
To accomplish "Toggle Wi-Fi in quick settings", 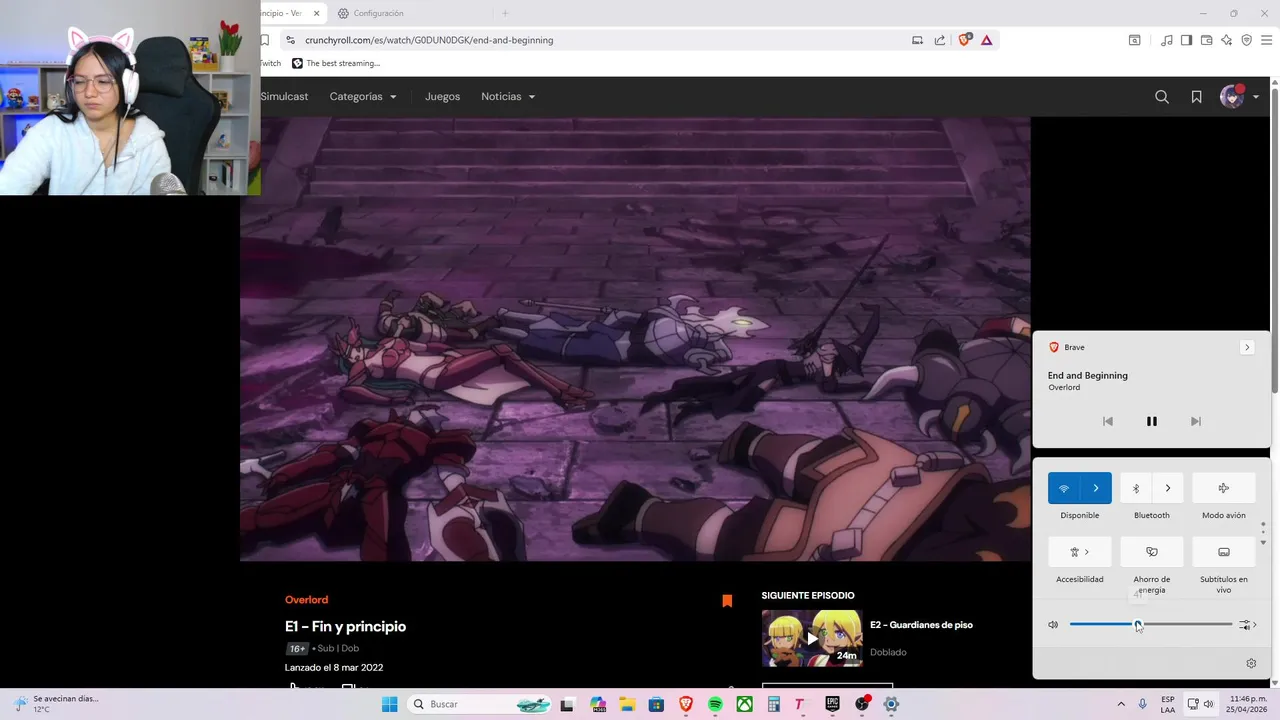I will point(1064,488).
